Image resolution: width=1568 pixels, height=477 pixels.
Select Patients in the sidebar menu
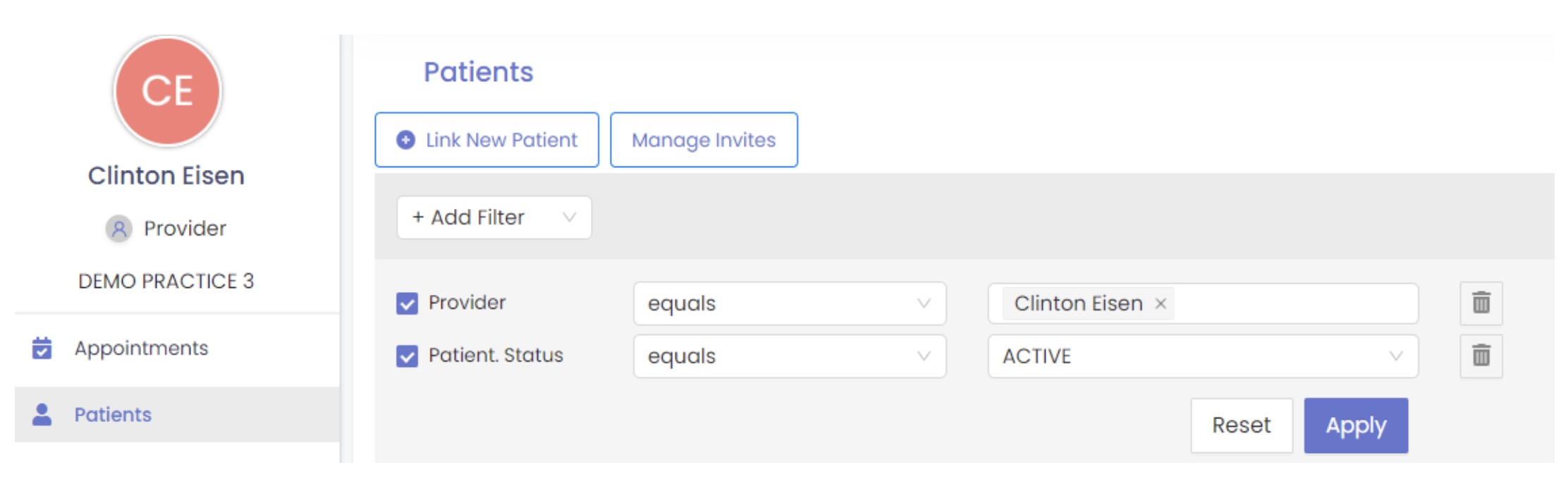coord(113,414)
